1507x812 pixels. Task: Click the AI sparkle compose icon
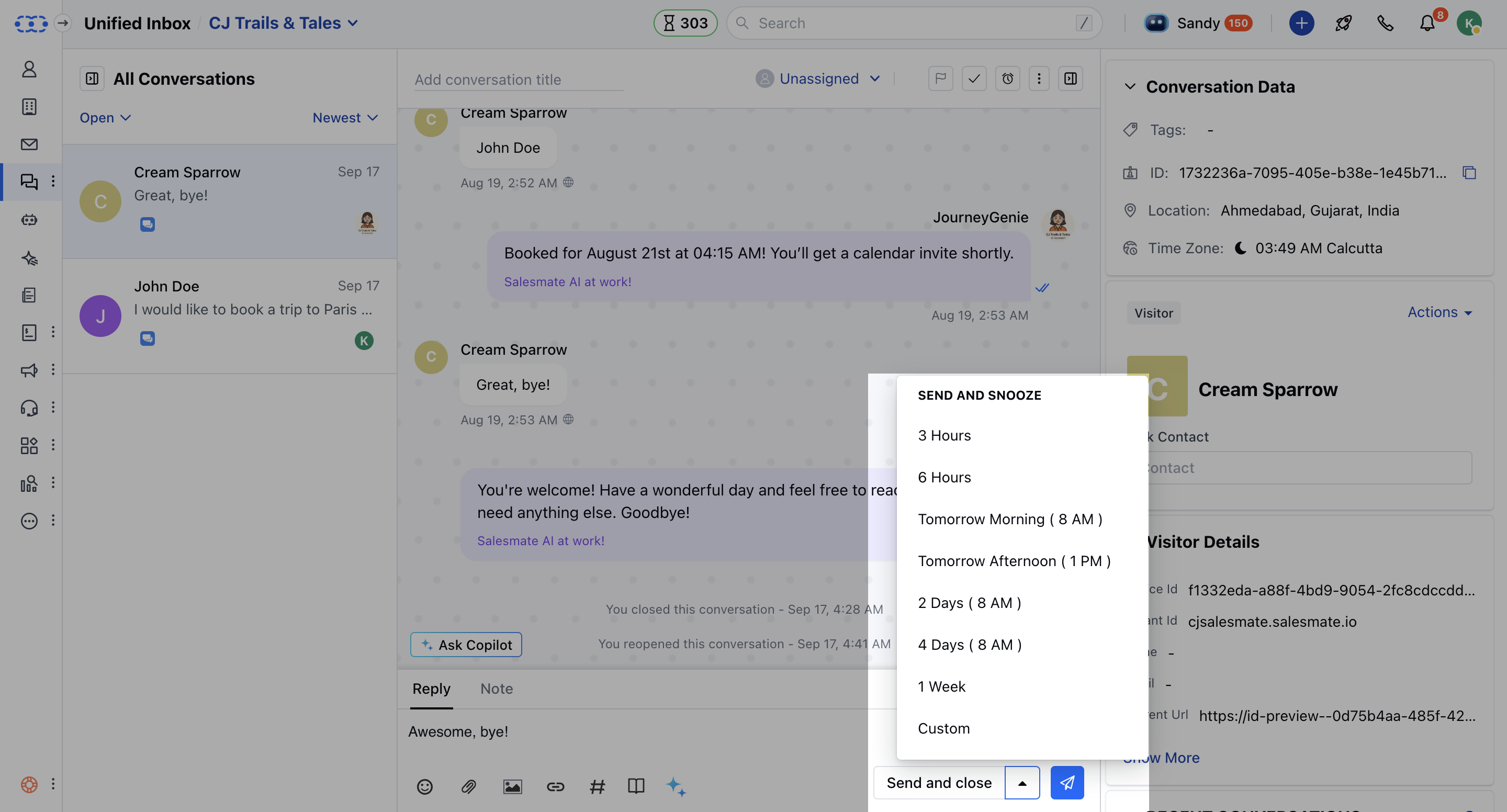click(x=676, y=786)
